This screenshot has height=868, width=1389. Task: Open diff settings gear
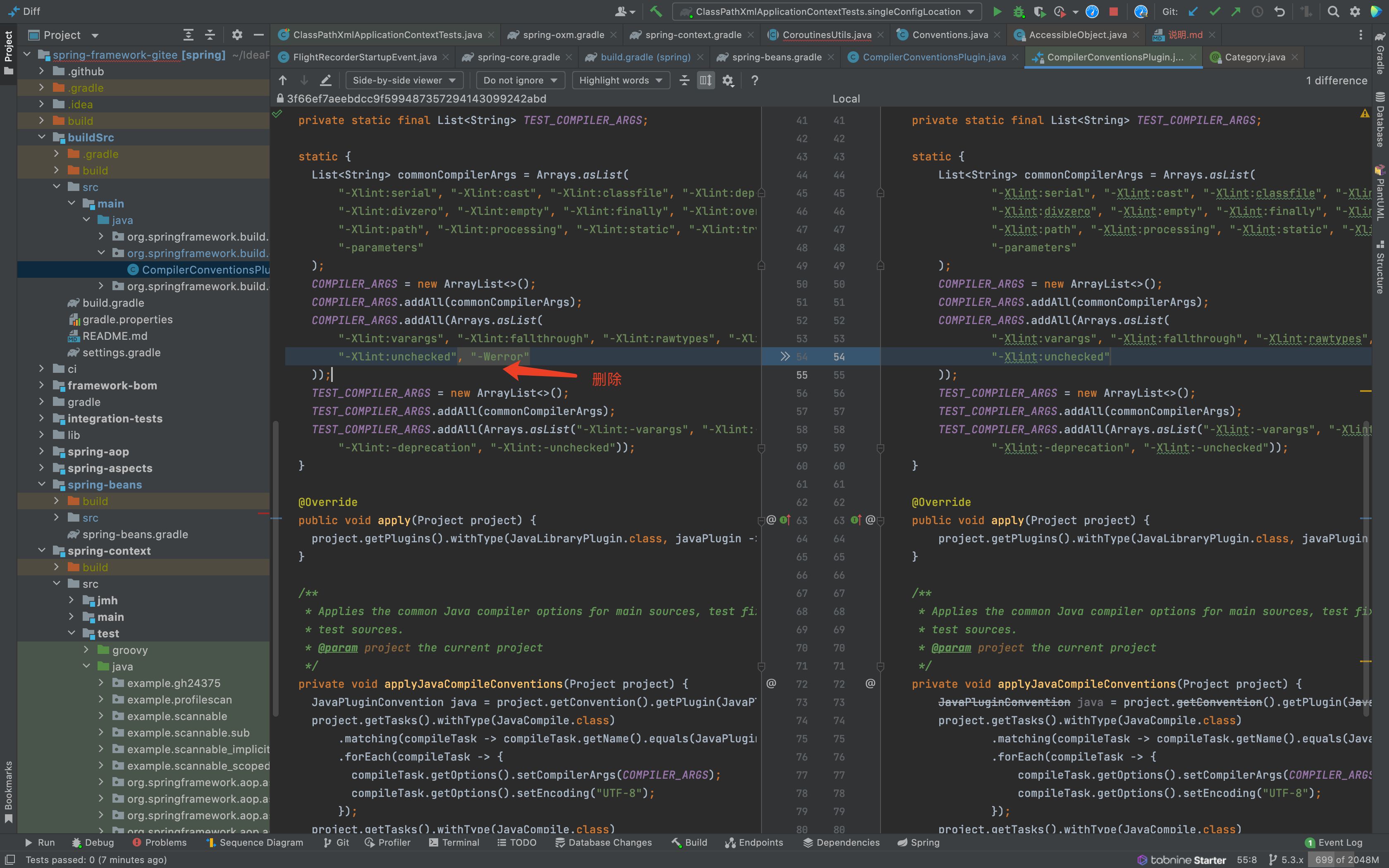pos(728,80)
